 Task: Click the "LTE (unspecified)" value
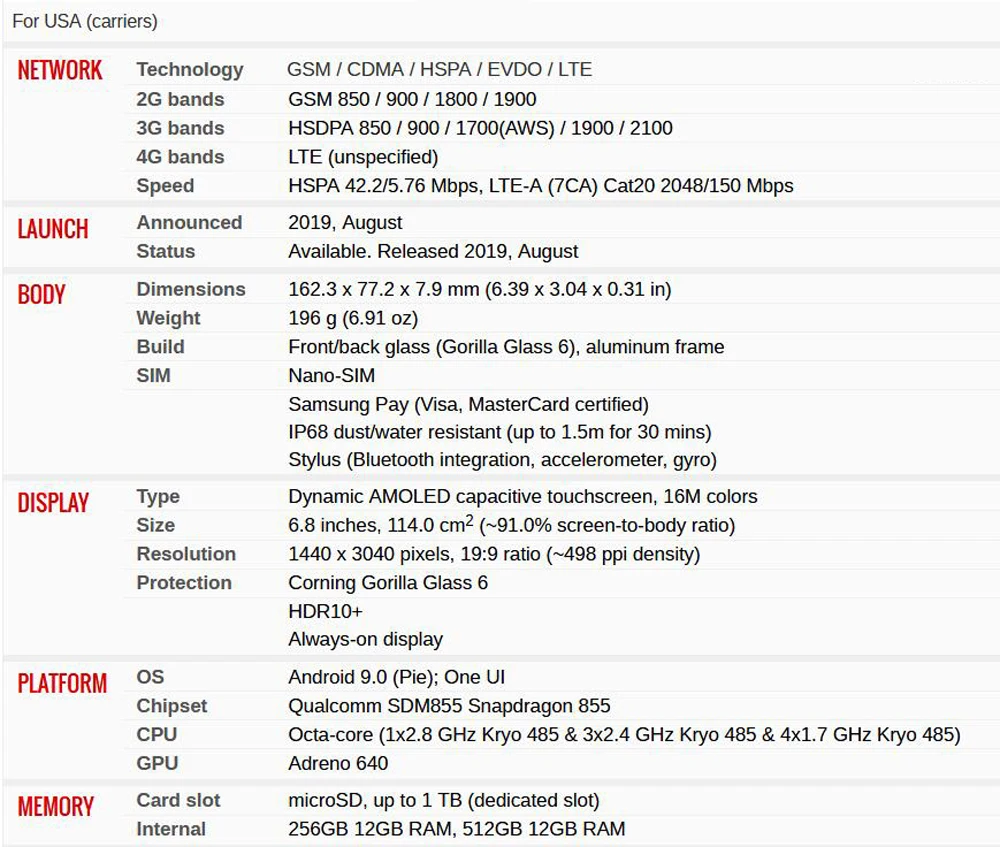[363, 158]
